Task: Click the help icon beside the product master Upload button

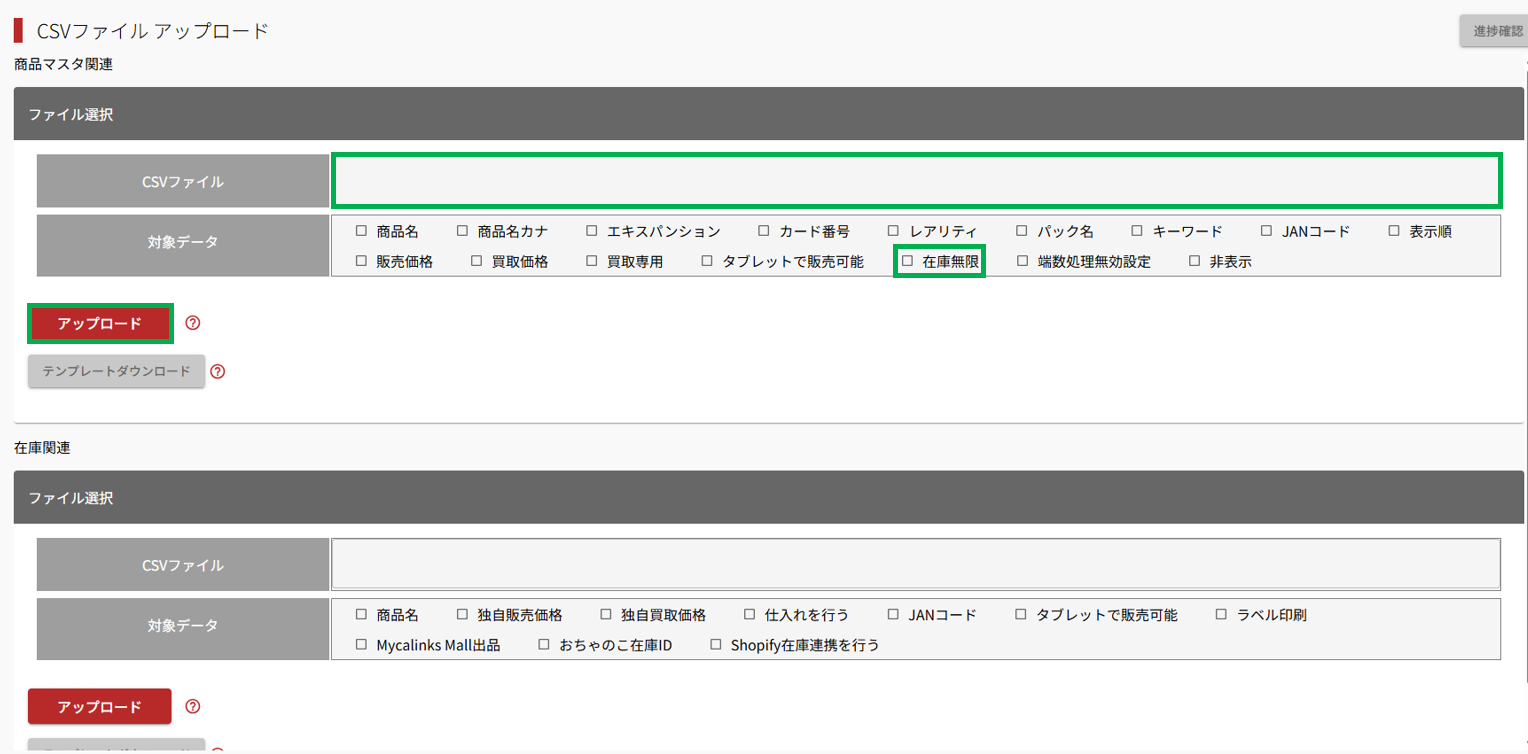Action: pos(194,323)
